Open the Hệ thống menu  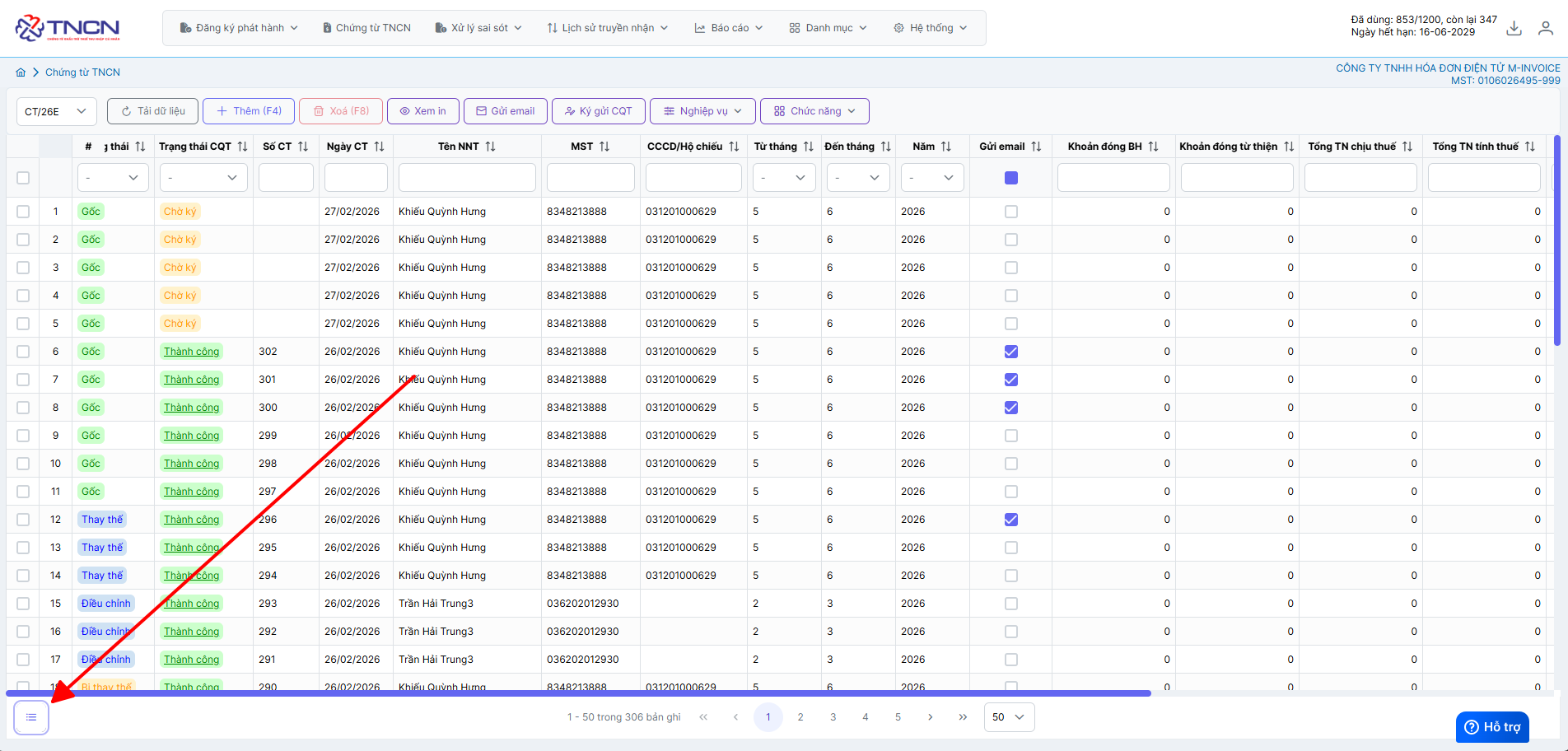point(931,28)
